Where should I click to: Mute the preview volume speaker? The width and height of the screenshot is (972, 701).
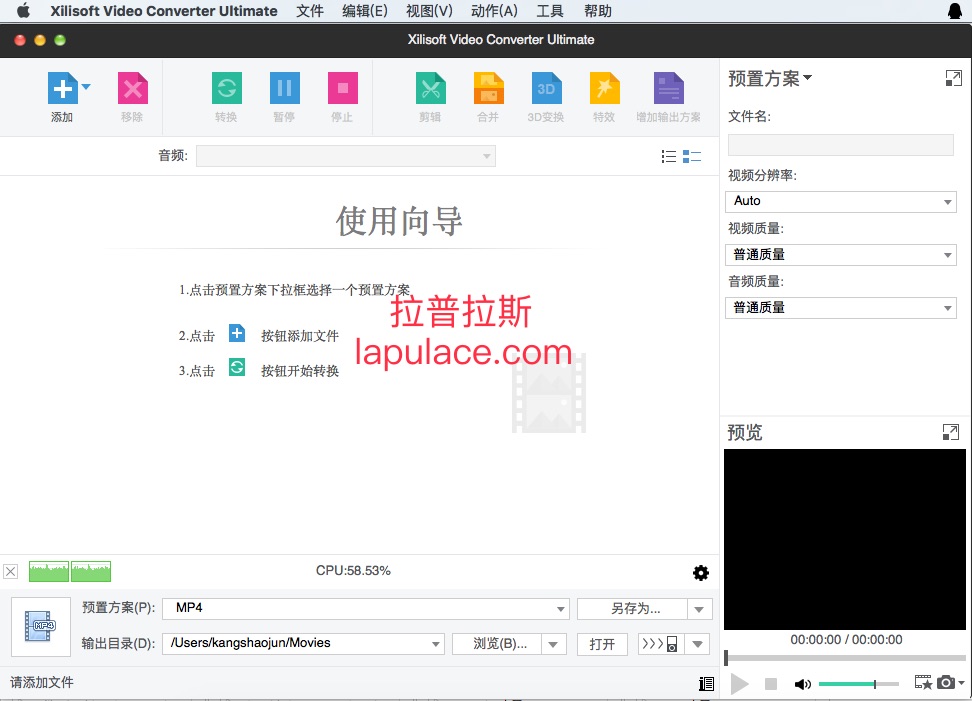[x=802, y=684]
